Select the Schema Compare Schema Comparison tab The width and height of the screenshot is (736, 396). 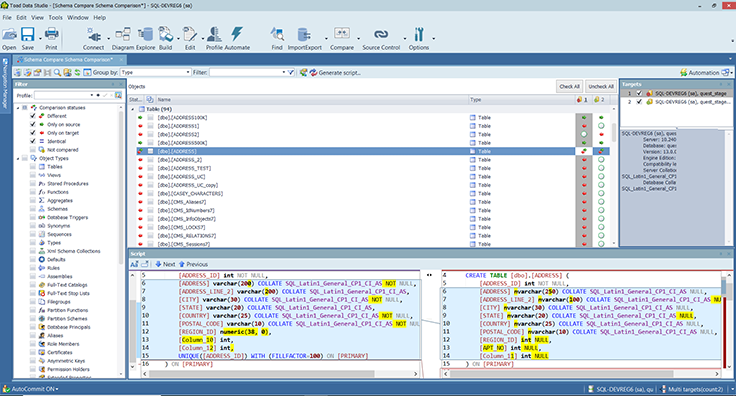pyautogui.click(x=69, y=60)
